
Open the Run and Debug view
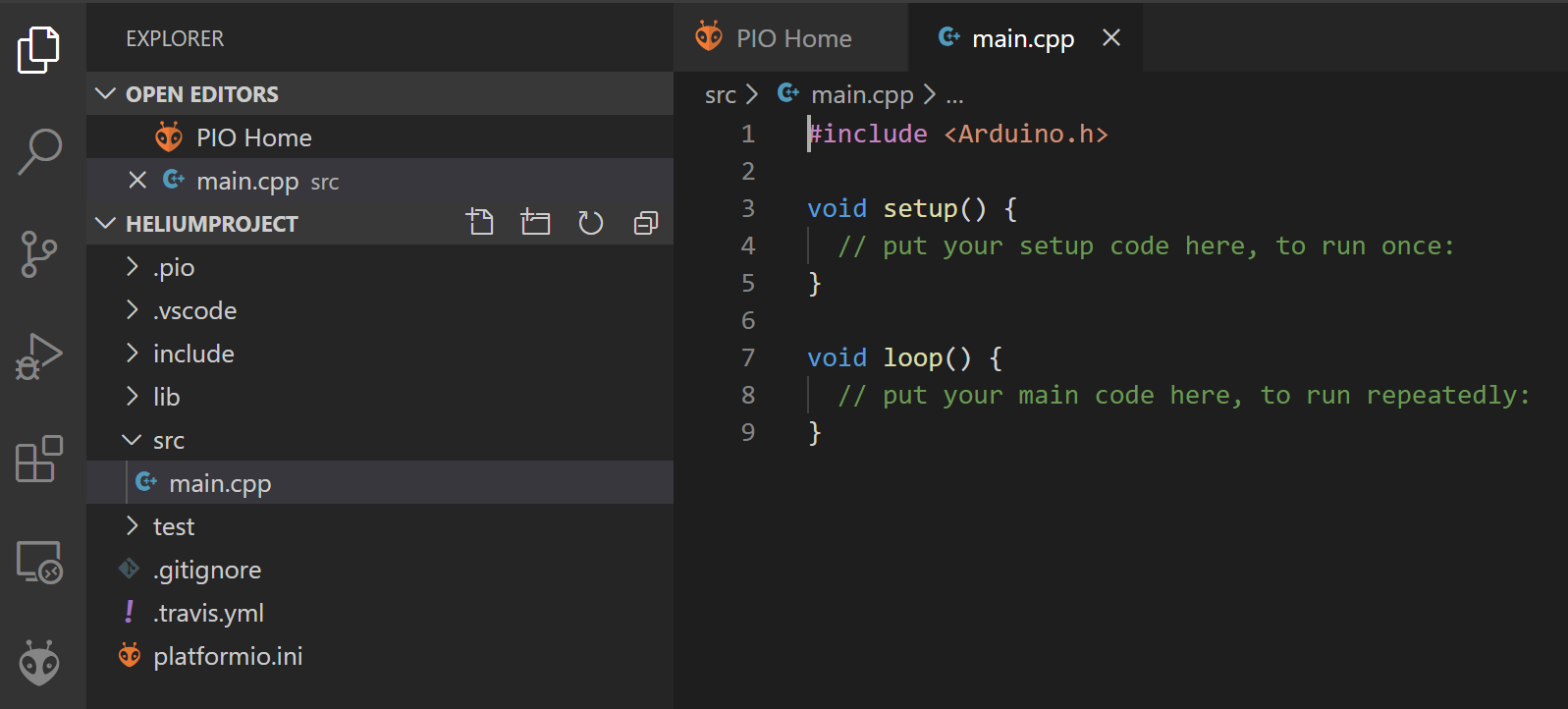coord(39,356)
